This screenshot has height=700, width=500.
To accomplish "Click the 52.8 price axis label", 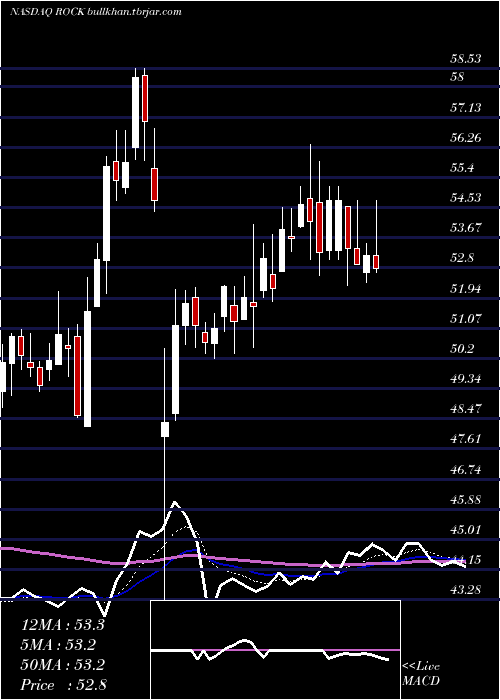I will [462, 258].
